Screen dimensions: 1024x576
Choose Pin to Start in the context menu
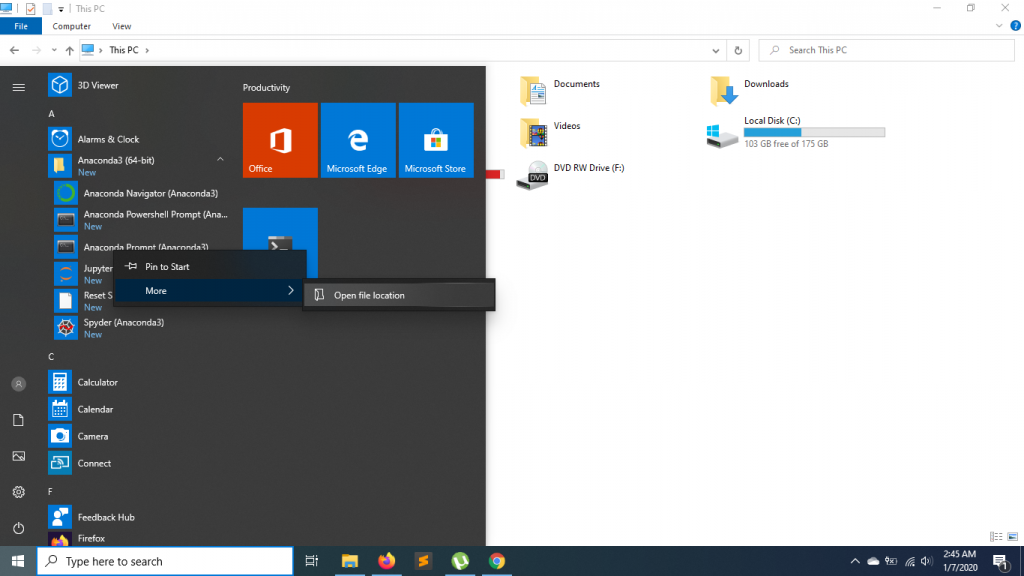(169, 266)
